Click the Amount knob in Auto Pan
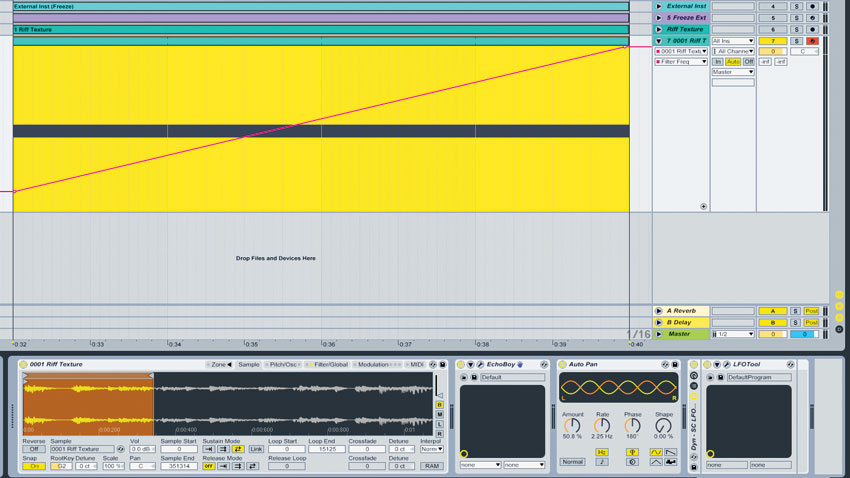Image resolution: width=850 pixels, height=478 pixels. 572,425
